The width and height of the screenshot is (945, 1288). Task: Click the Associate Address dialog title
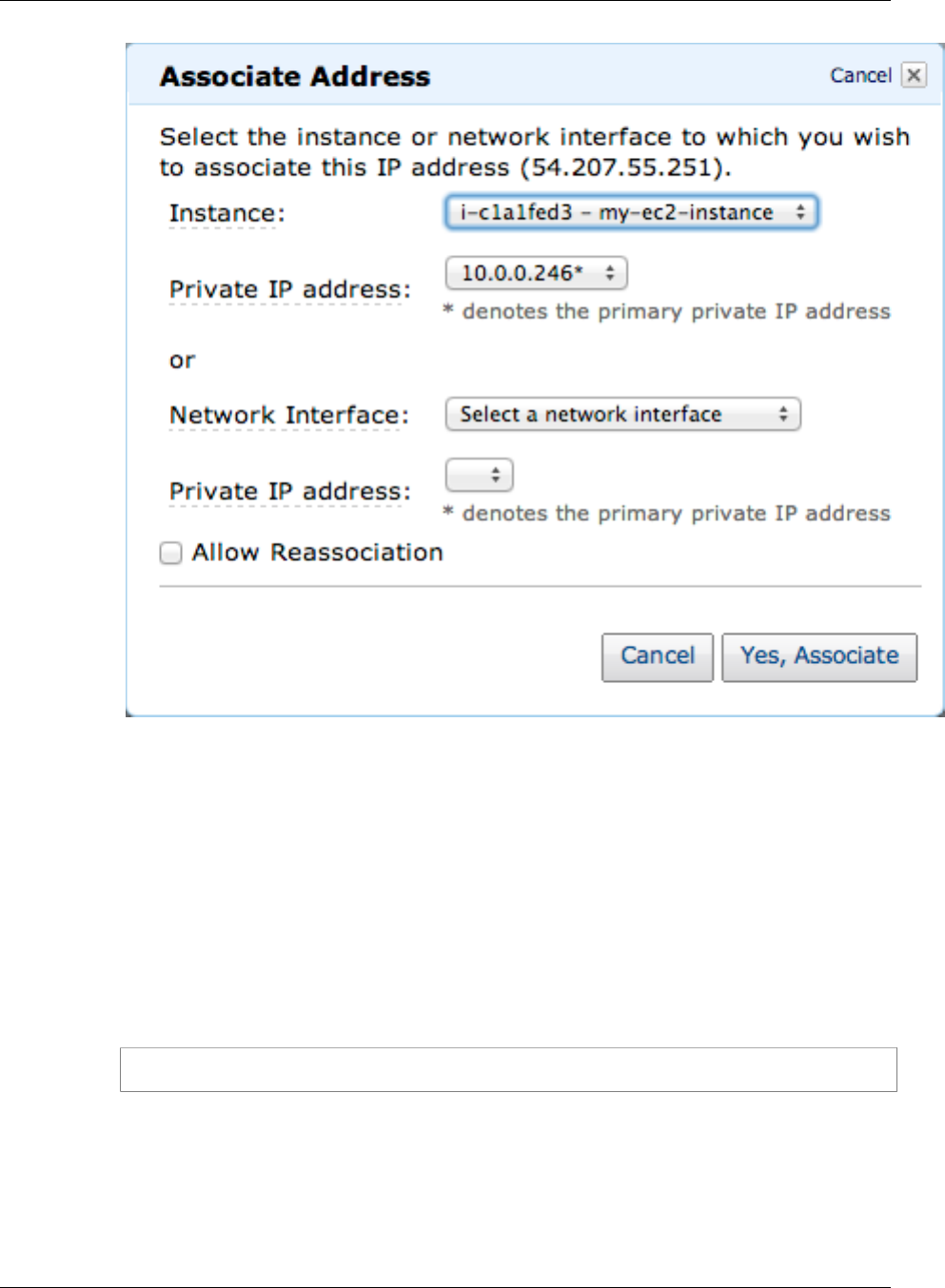coord(295,76)
